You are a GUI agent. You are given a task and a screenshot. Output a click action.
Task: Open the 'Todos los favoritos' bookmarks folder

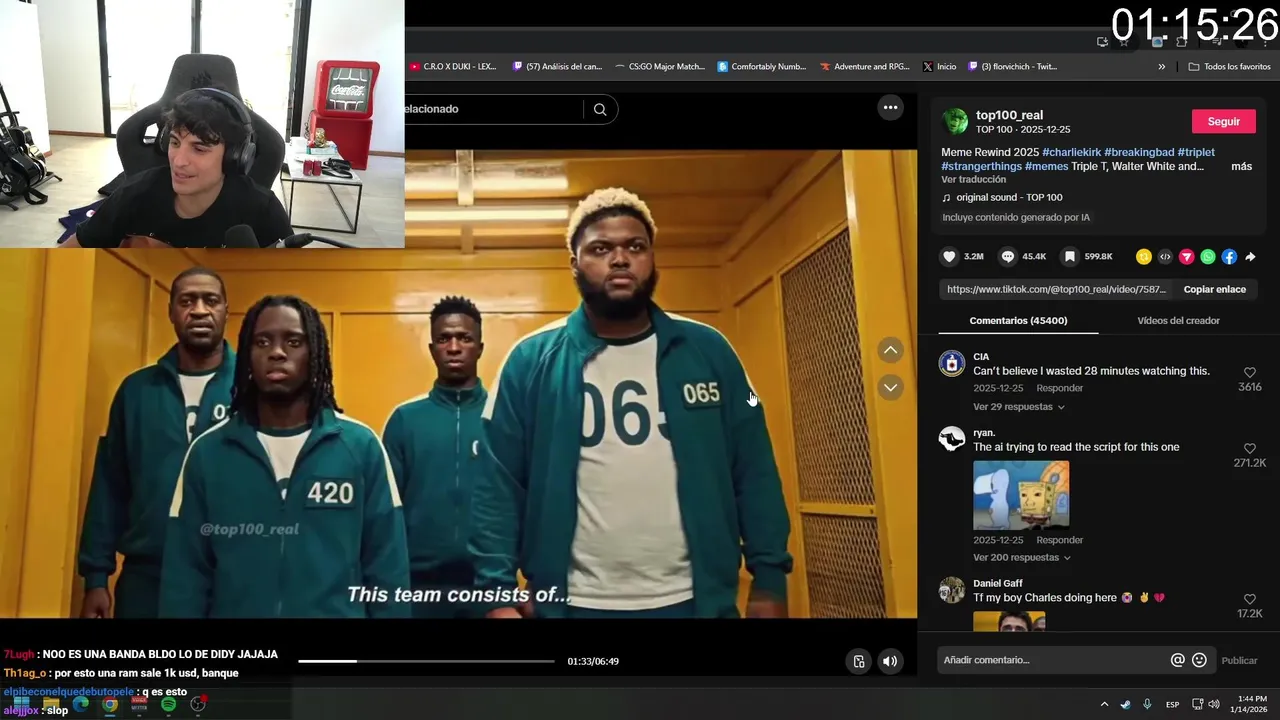tap(1229, 67)
